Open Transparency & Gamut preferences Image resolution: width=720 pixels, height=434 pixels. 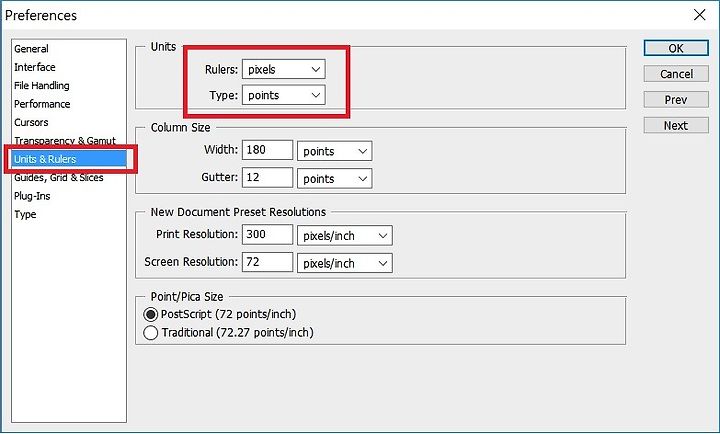point(65,141)
